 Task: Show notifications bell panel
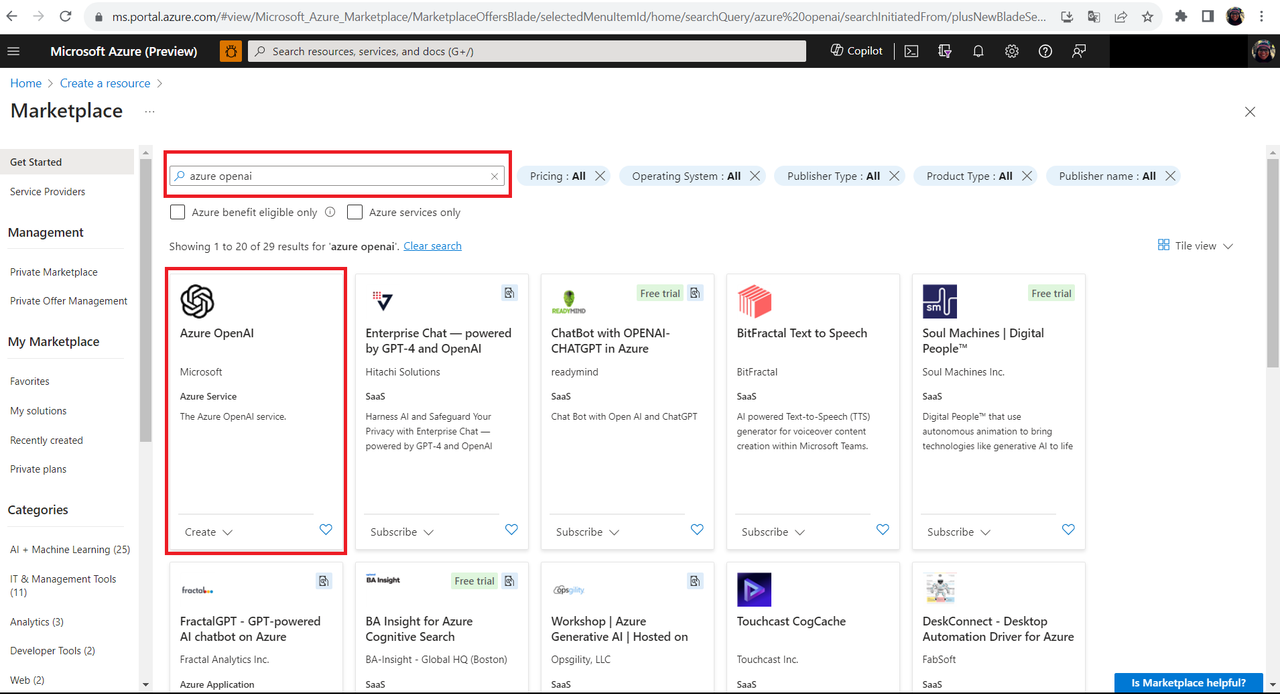pos(978,51)
